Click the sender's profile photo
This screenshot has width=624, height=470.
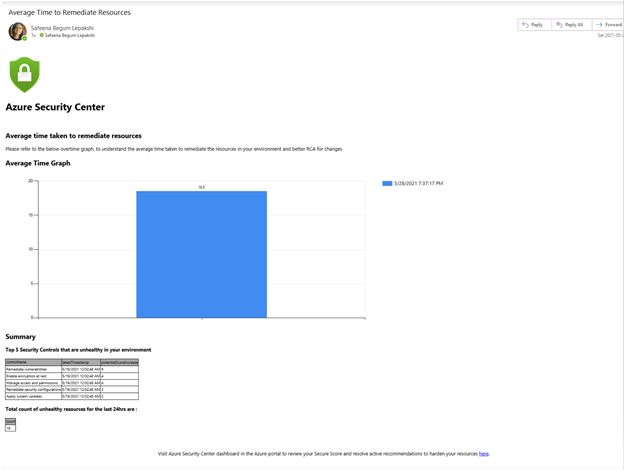(18, 31)
